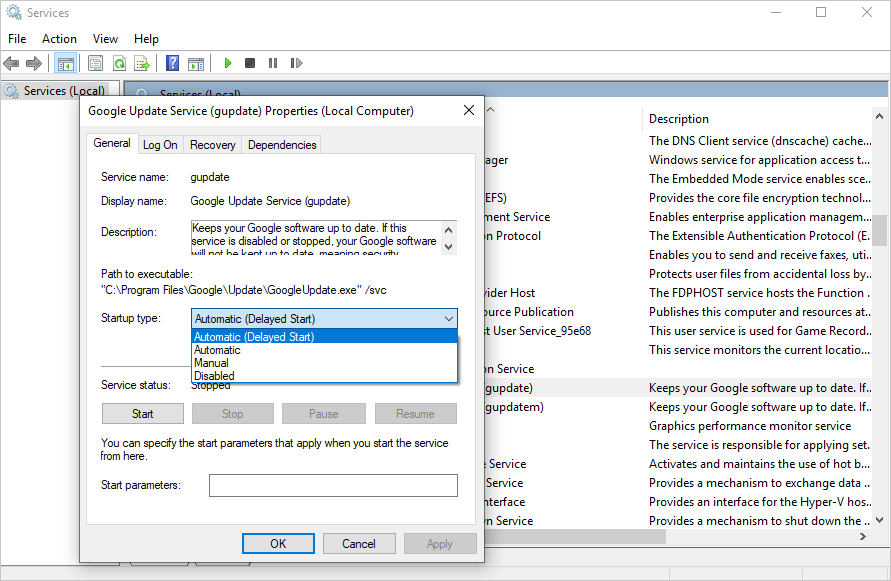Click the Refresh toolbar icon

coord(119,63)
